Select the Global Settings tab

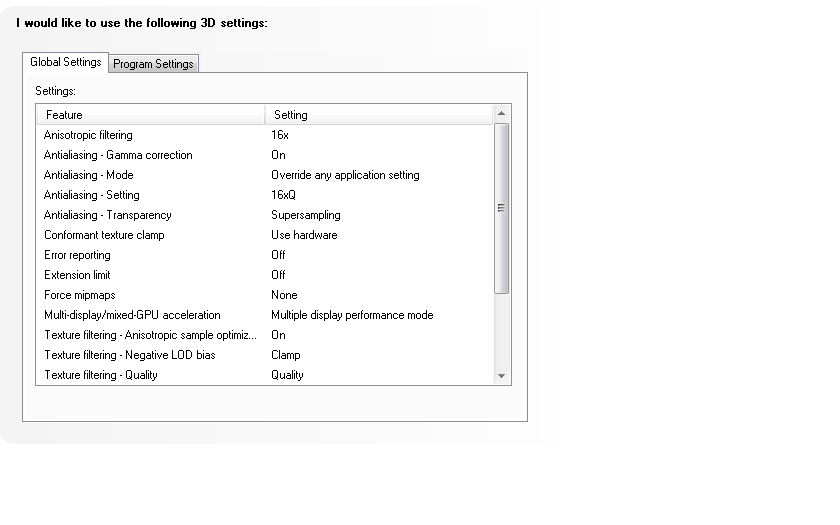[x=65, y=62]
